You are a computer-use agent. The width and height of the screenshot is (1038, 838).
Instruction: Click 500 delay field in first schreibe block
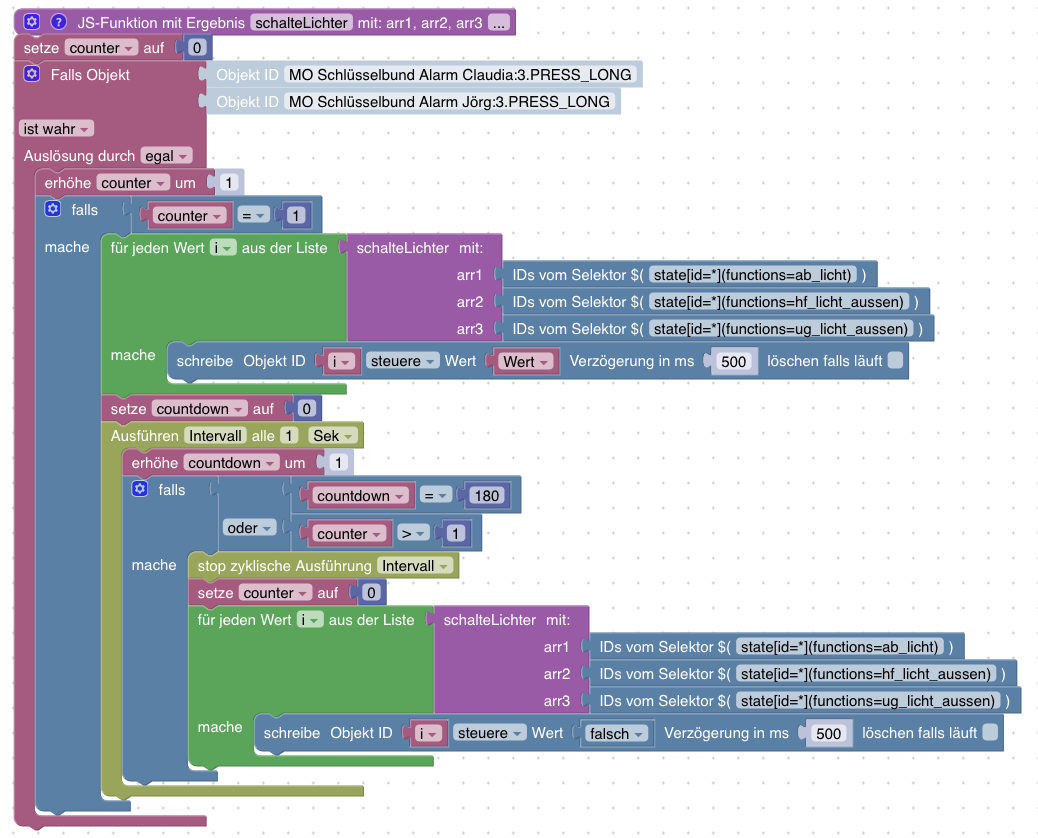(x=733, y=361)
